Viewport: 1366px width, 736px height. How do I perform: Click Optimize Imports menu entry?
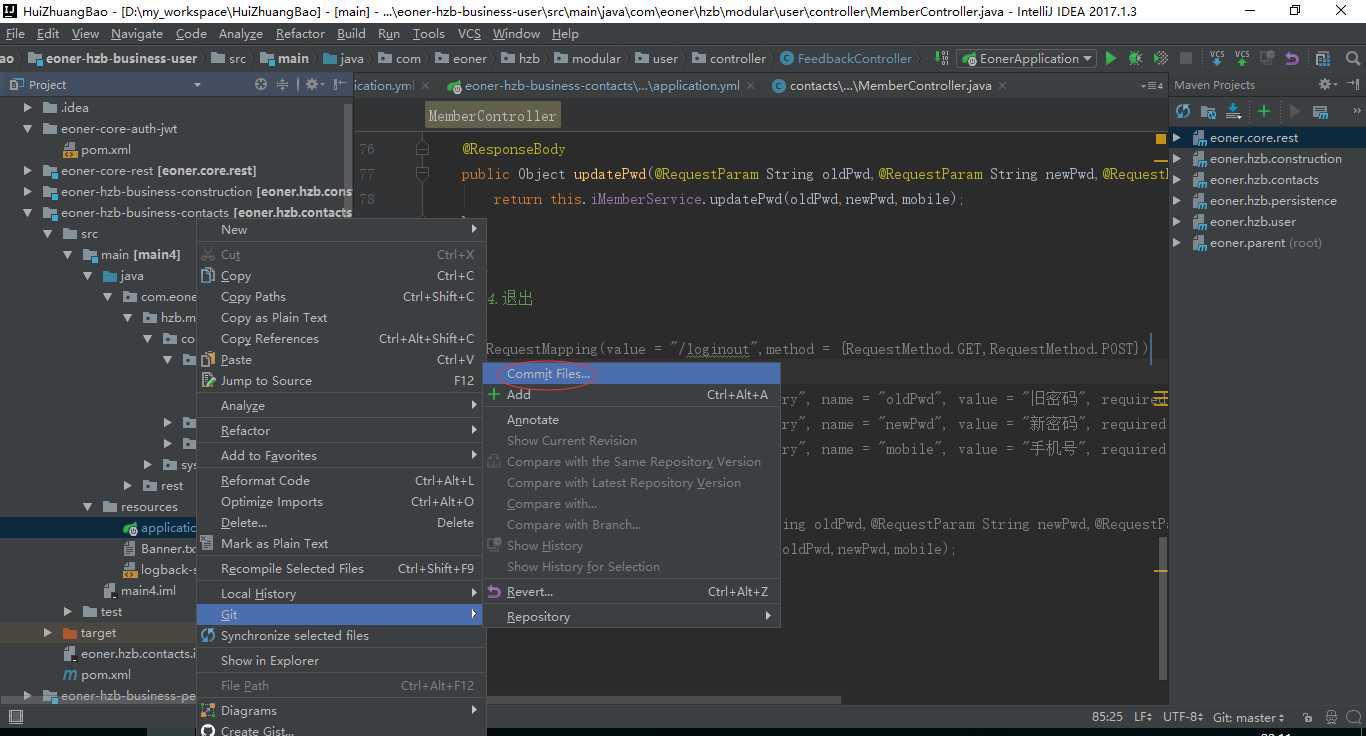(x=341, y=501)
